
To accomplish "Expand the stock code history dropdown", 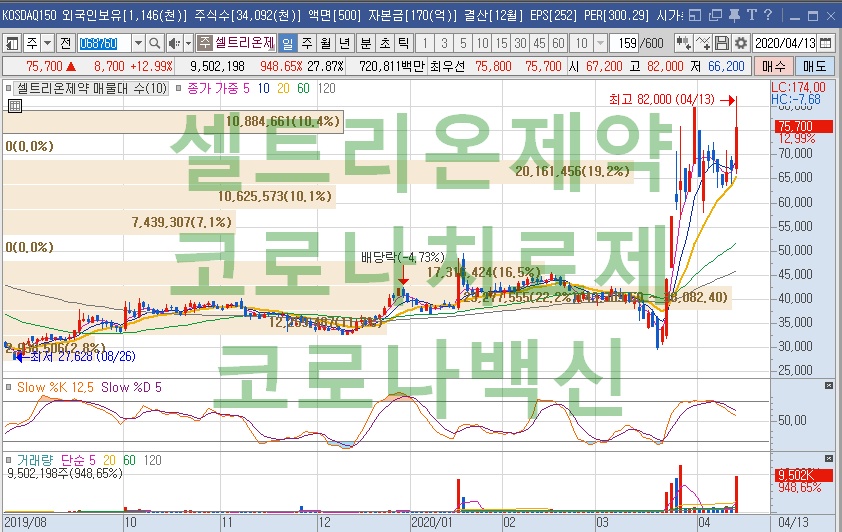I will point(138,43).
